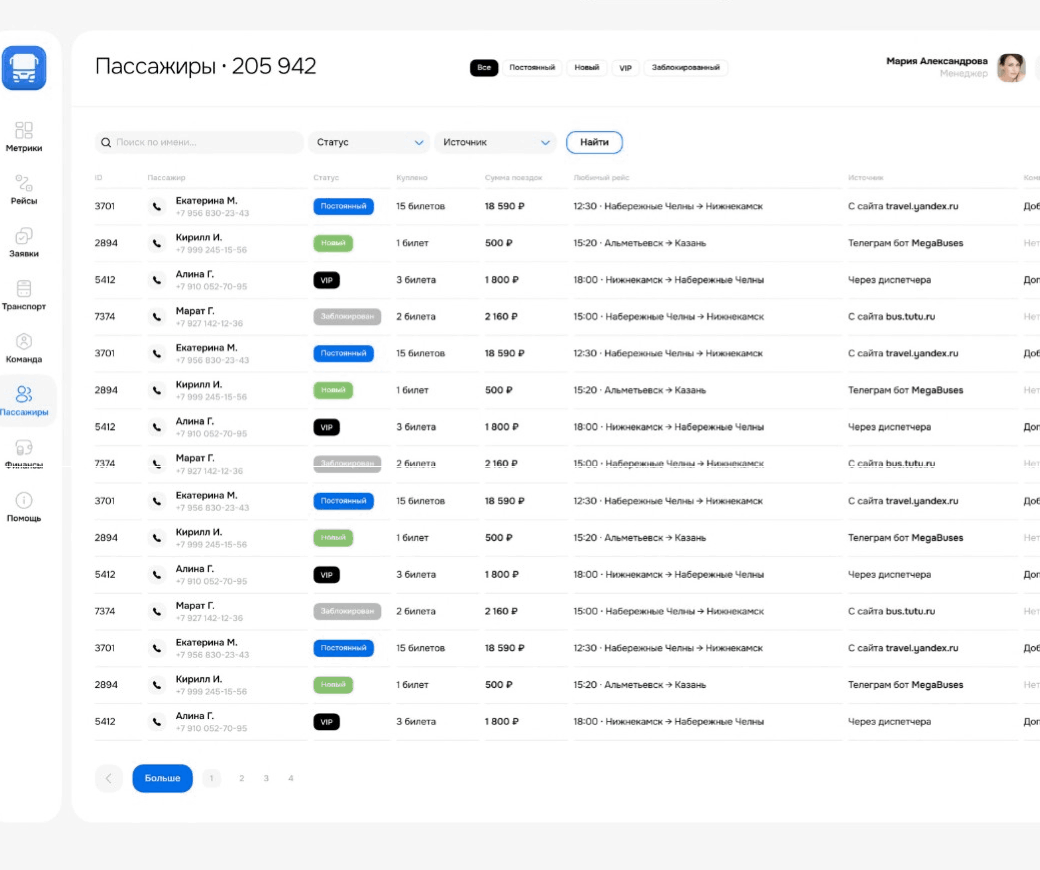Screen dimensions: 1040x870
Task: Filter by Заблокированный tab
Action: click(x=686, y=68)
